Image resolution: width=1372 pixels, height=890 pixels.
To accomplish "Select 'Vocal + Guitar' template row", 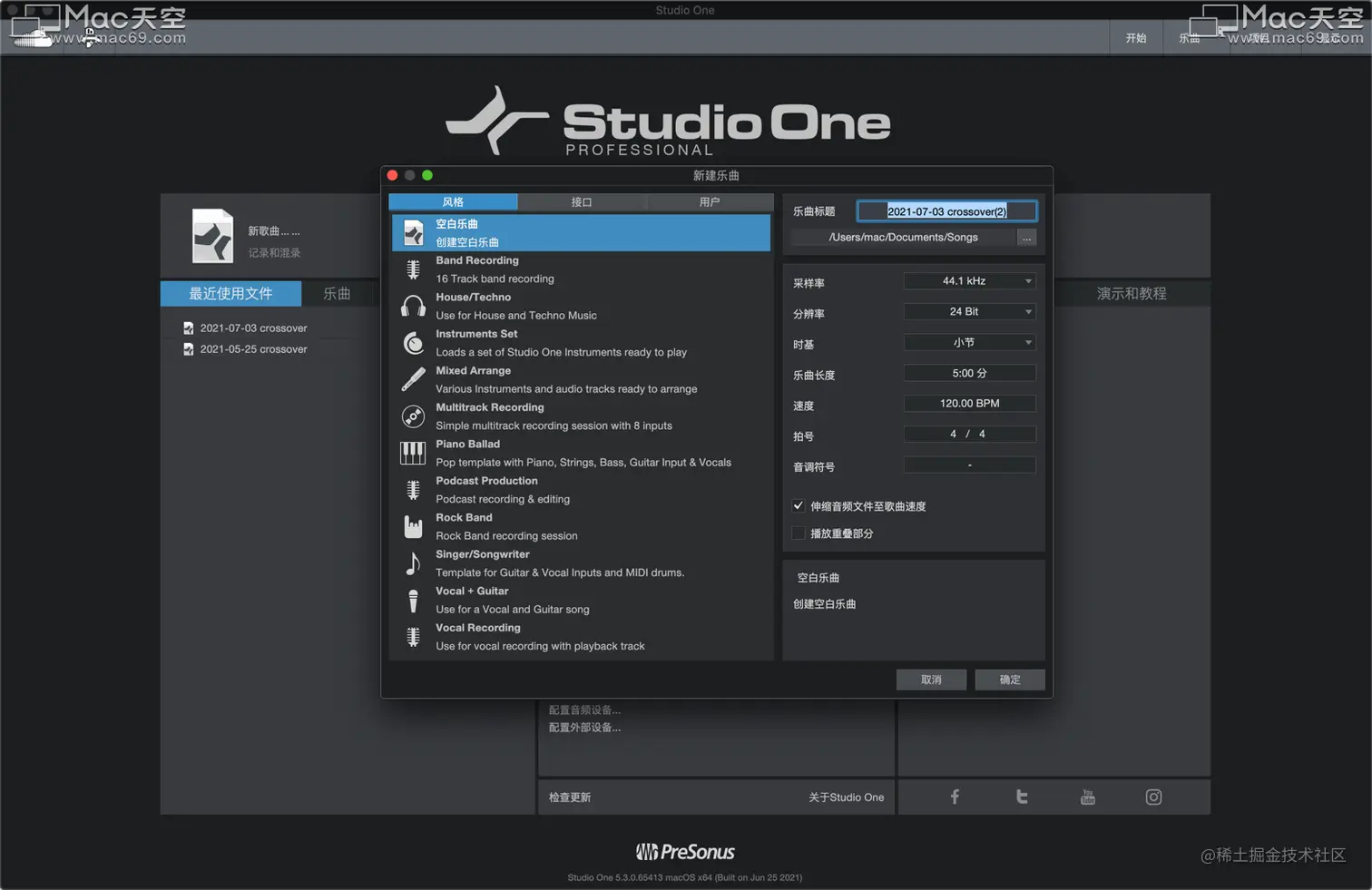I will [x=582, y=601].
